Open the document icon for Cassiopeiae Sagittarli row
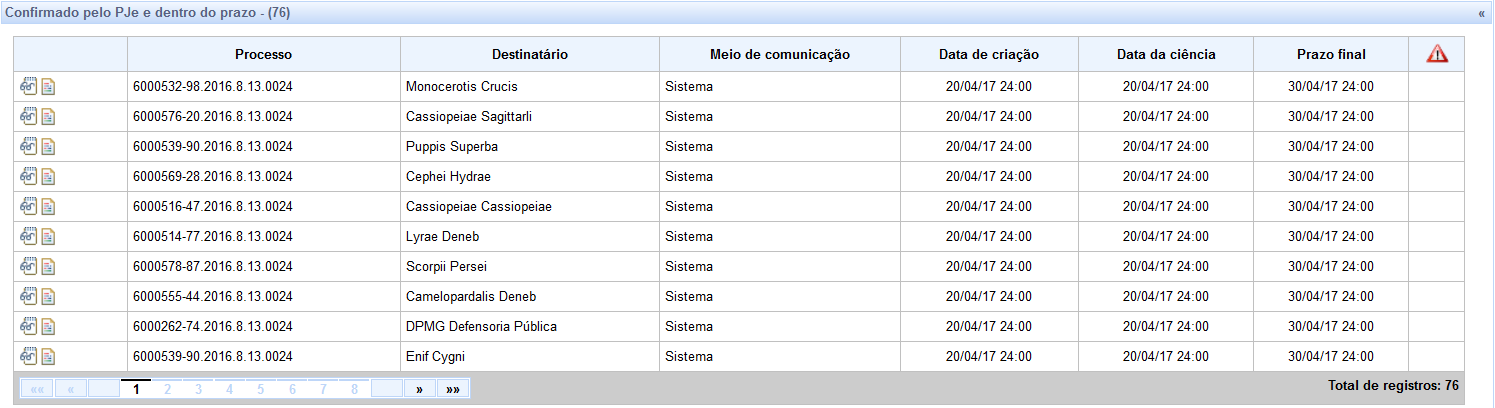Screen dimensions: 1495x408 (48, 117)
